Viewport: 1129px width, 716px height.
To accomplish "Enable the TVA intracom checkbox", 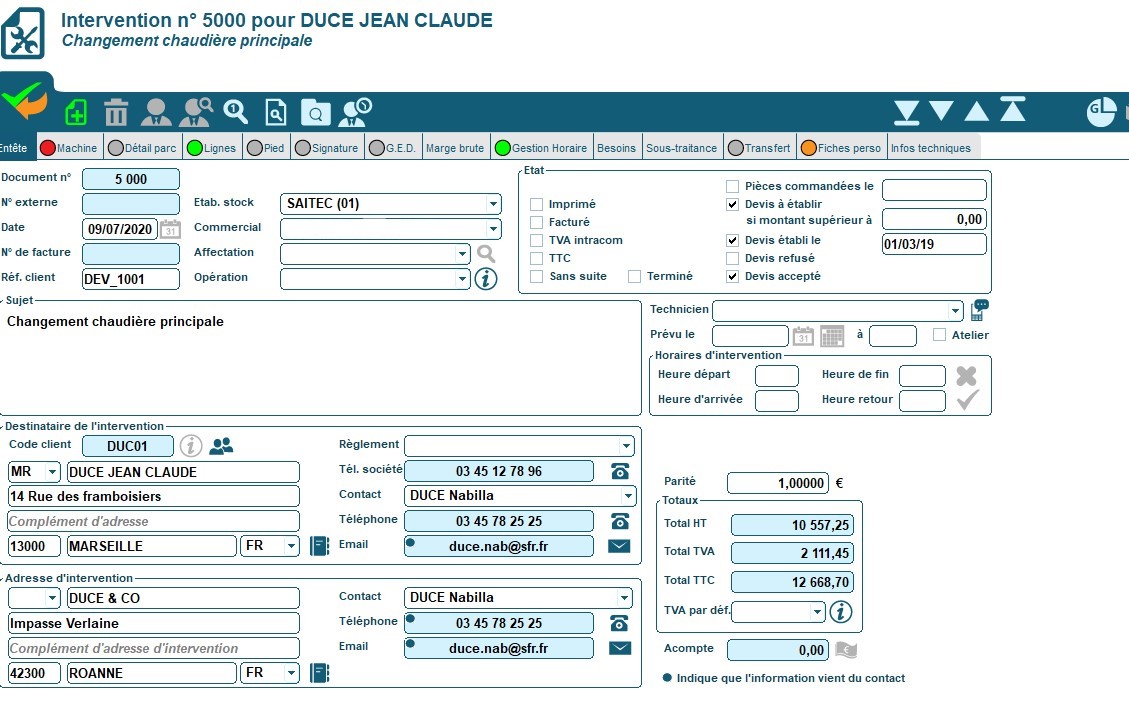I will coord(536,241).
